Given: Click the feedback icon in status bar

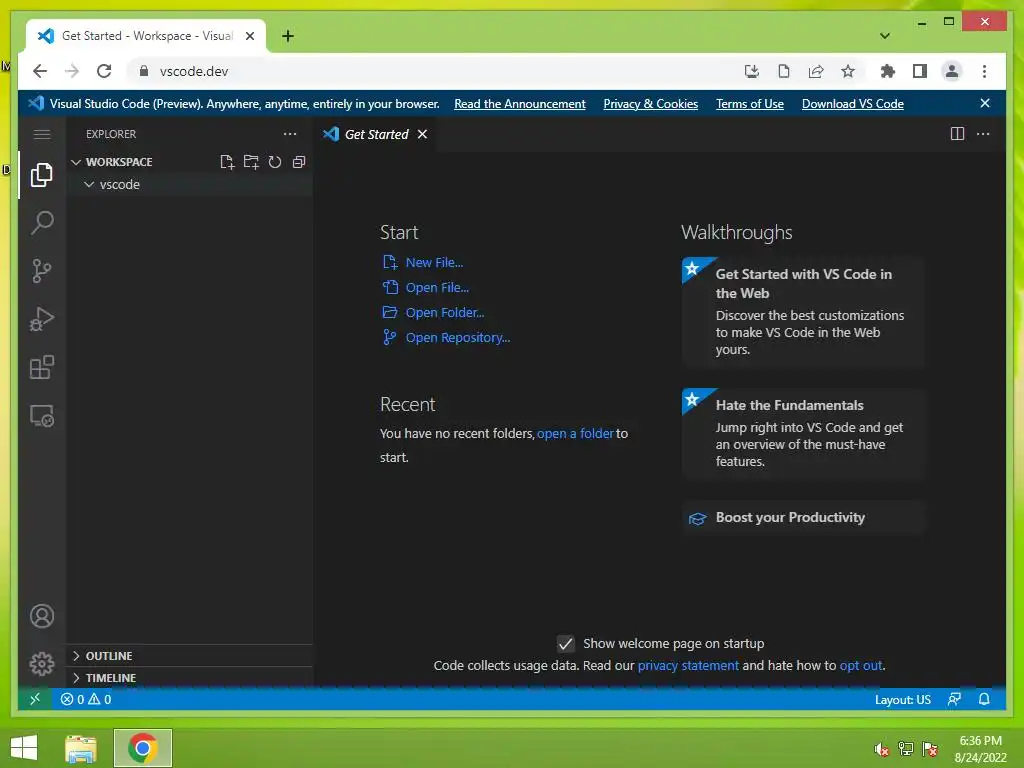Looking at the screenshot, I should (954, 699).
